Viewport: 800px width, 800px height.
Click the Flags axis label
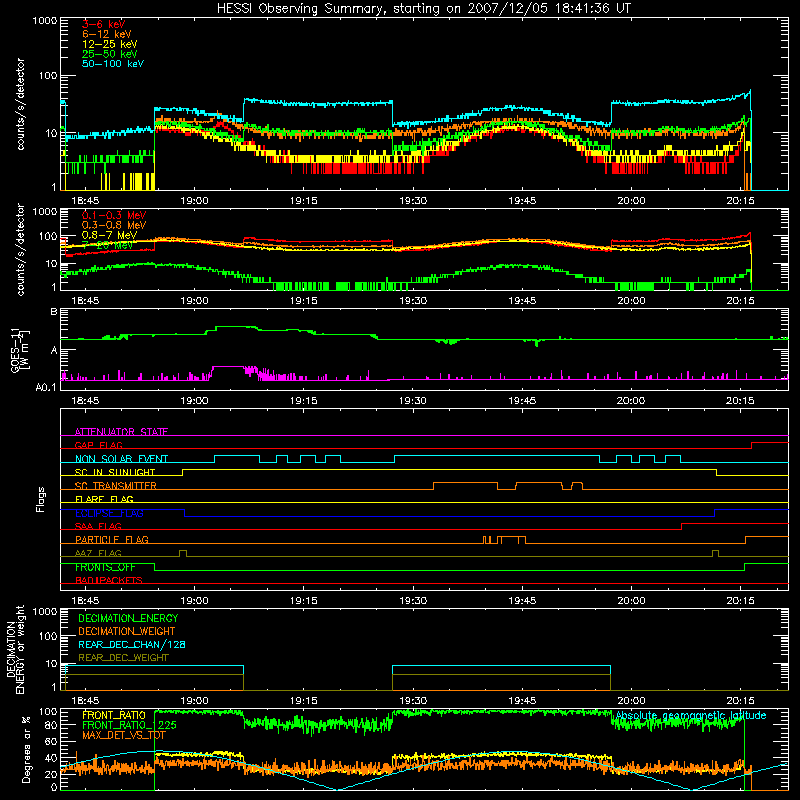click(41, 499)
